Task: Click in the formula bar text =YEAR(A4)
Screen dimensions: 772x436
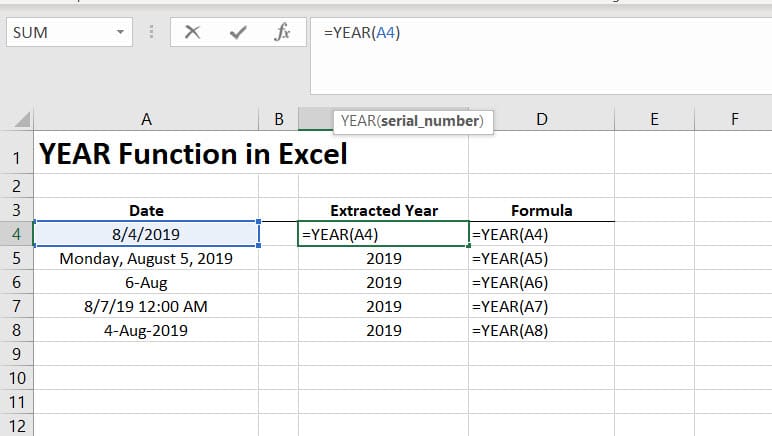Action: 364,33
